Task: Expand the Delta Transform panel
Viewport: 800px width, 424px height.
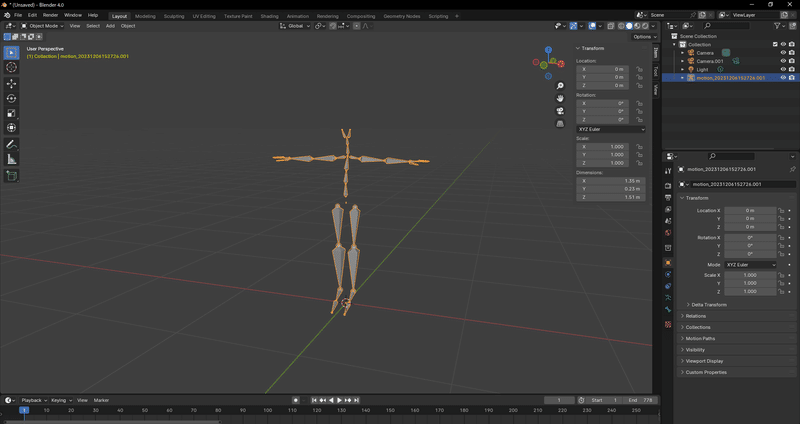Action: (708, 305)
